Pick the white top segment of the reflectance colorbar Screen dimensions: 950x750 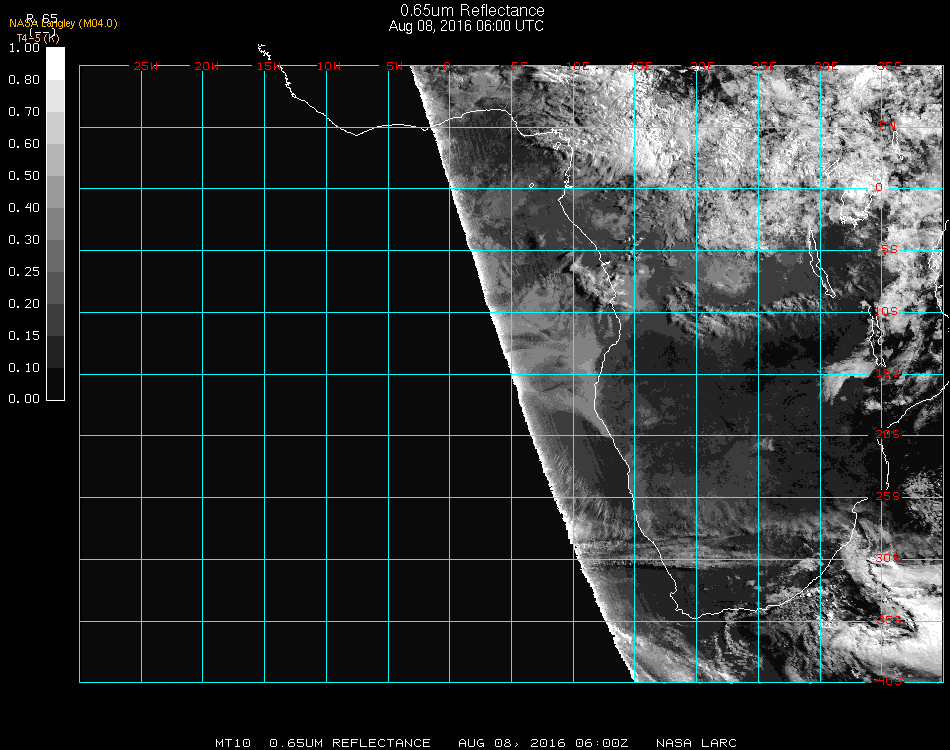(55, 64)
